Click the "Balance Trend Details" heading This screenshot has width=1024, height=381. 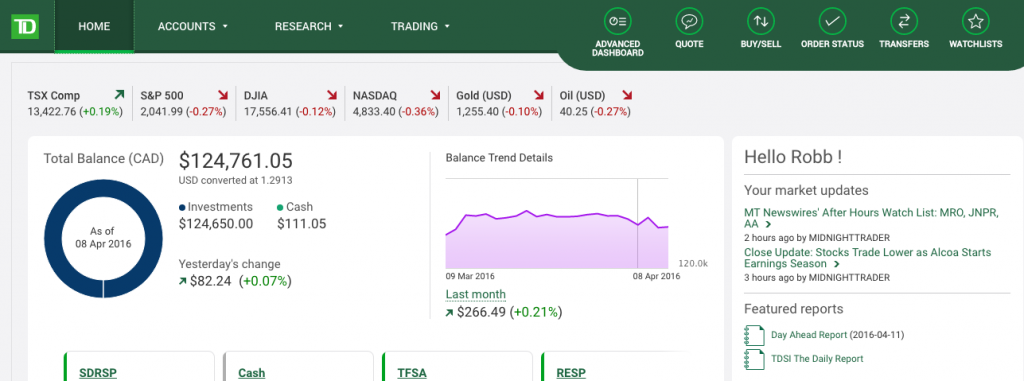tap(499, 158)
